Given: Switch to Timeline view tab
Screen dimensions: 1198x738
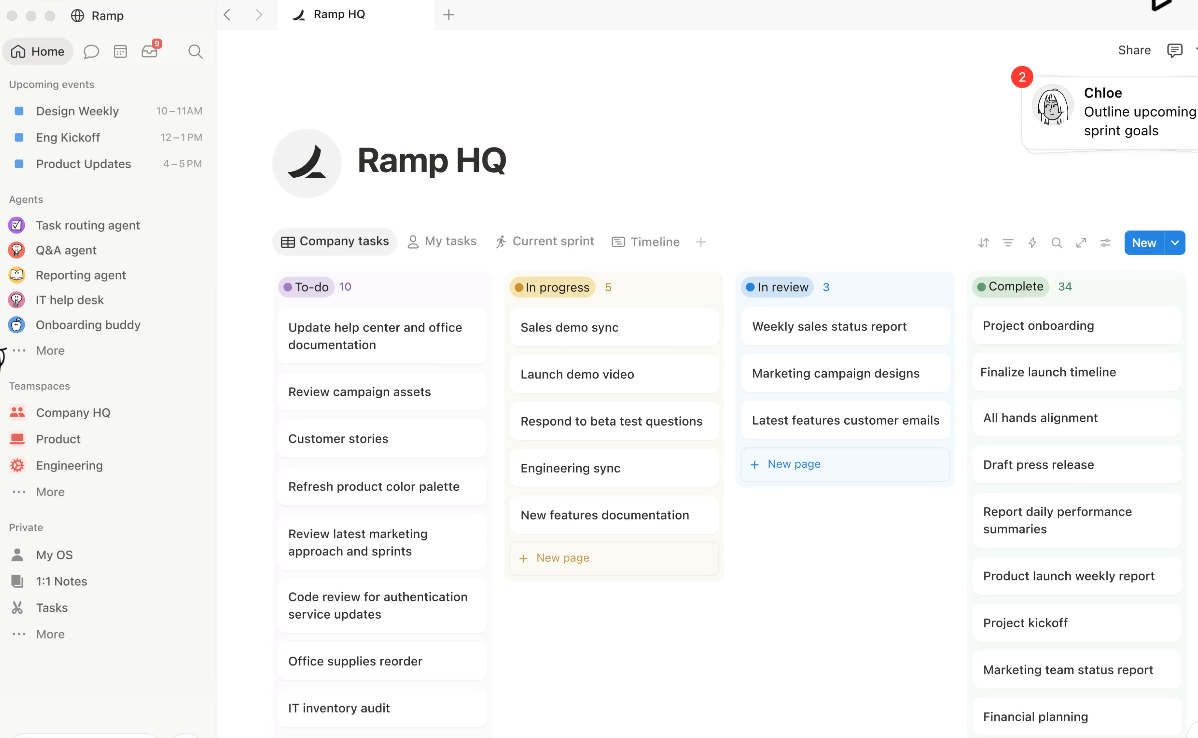Looking at the screenshot, I should coord(646,241).
